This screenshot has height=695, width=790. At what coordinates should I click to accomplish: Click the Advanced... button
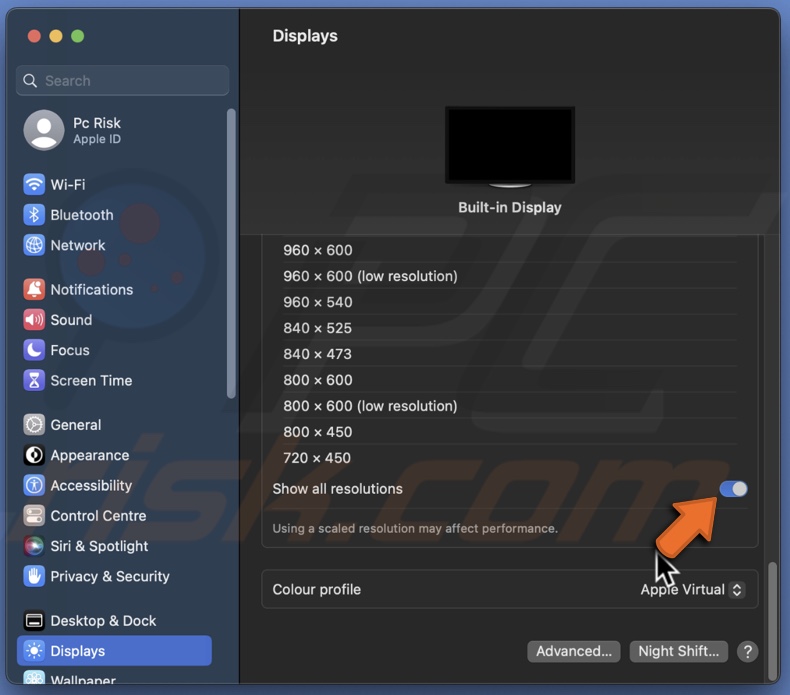coord(573,651)
